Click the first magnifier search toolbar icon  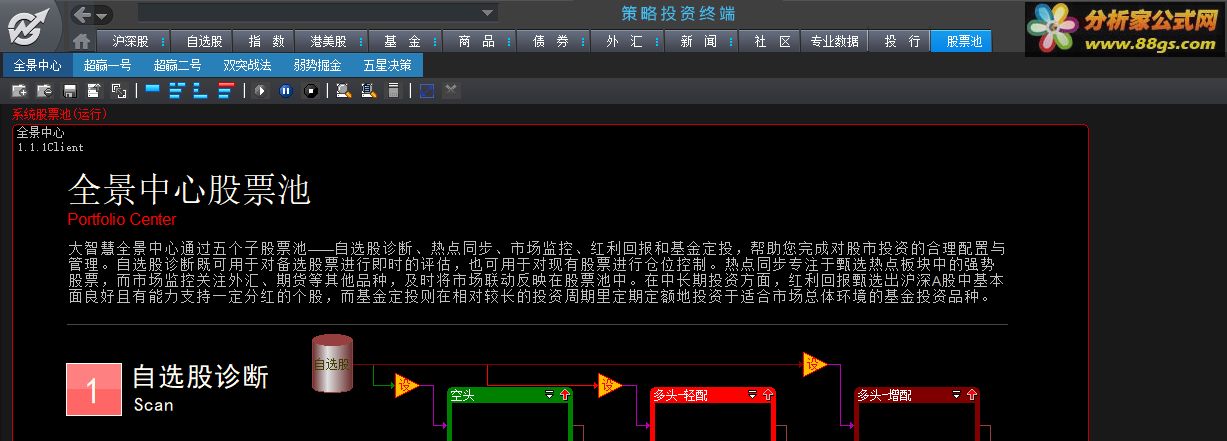tap(344, 90)
